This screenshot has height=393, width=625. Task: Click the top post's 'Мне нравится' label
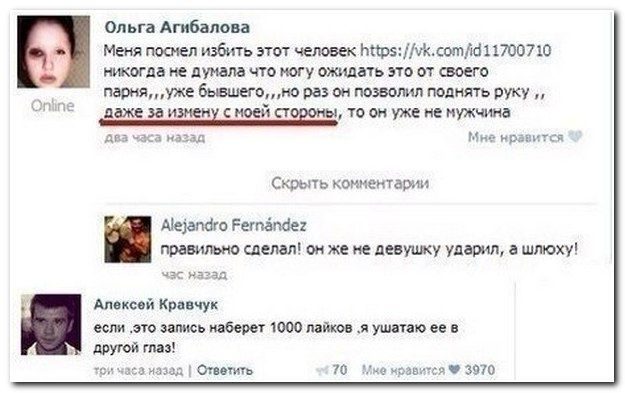pos(516,137)
